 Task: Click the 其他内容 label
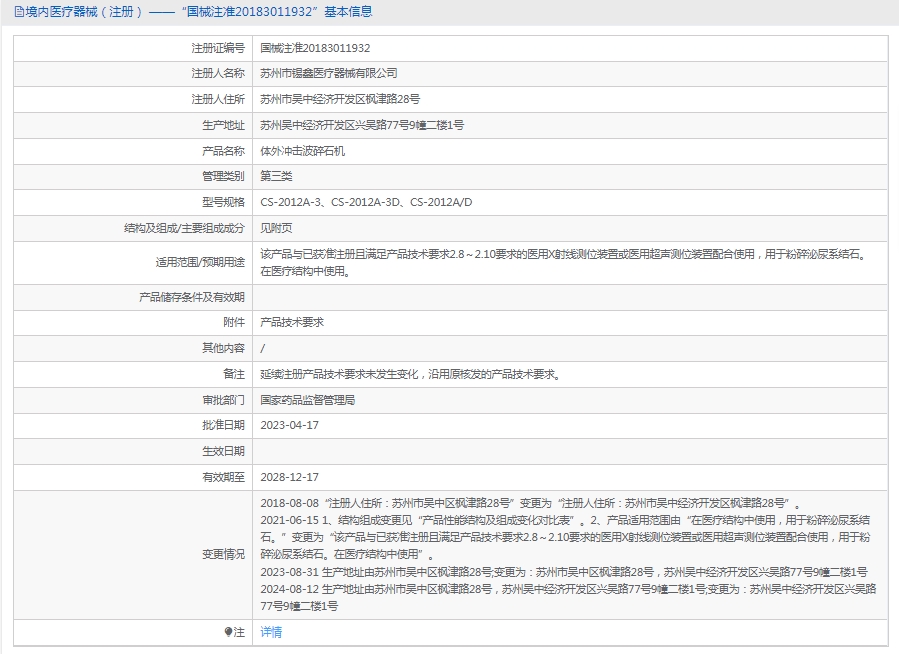tap(223, 348)
